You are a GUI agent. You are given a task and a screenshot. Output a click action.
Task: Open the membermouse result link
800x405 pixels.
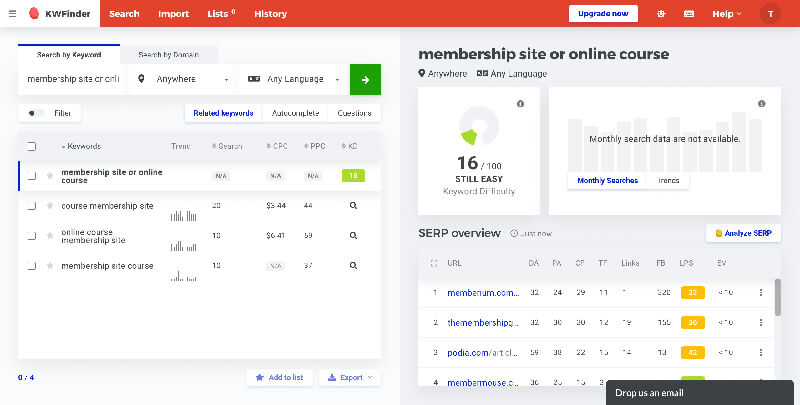pyautogui.click(x=483, y=383)
